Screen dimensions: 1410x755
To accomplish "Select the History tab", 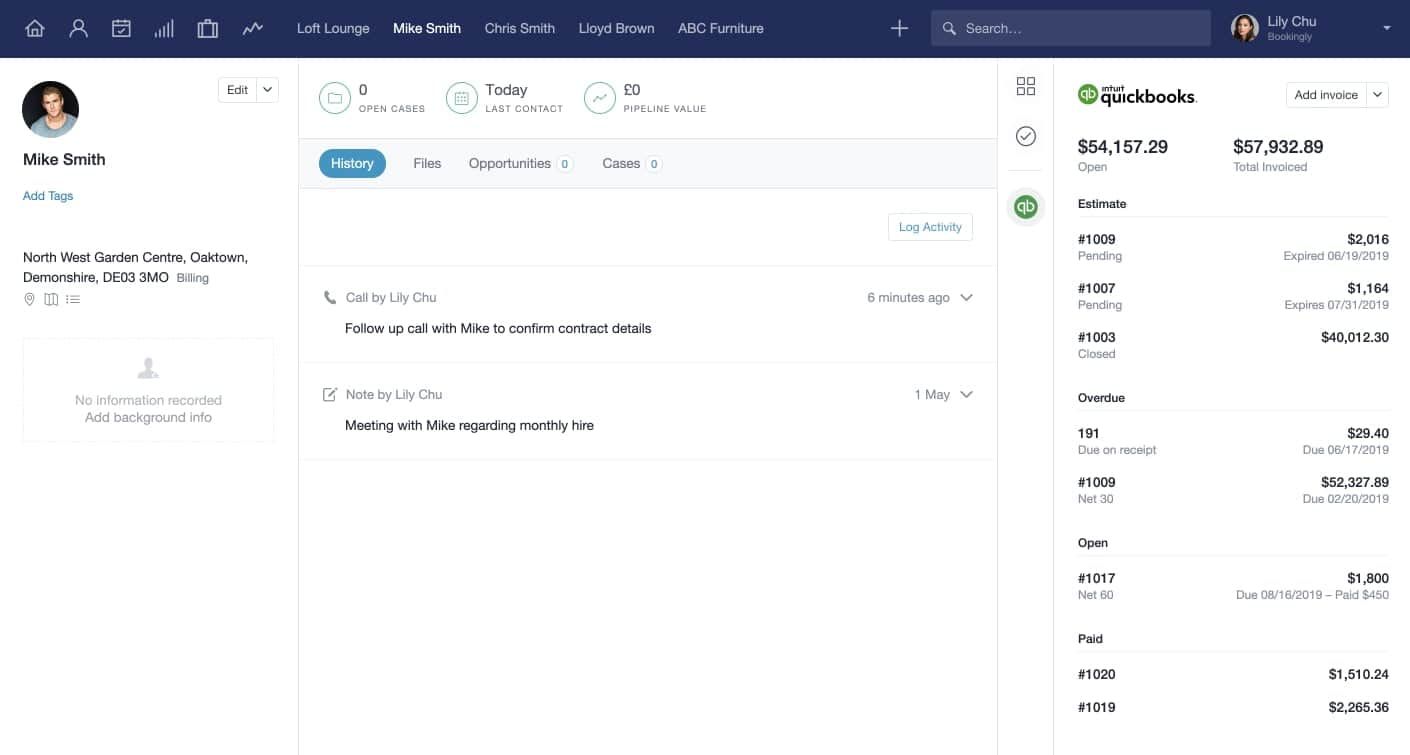I will [352, 163].
